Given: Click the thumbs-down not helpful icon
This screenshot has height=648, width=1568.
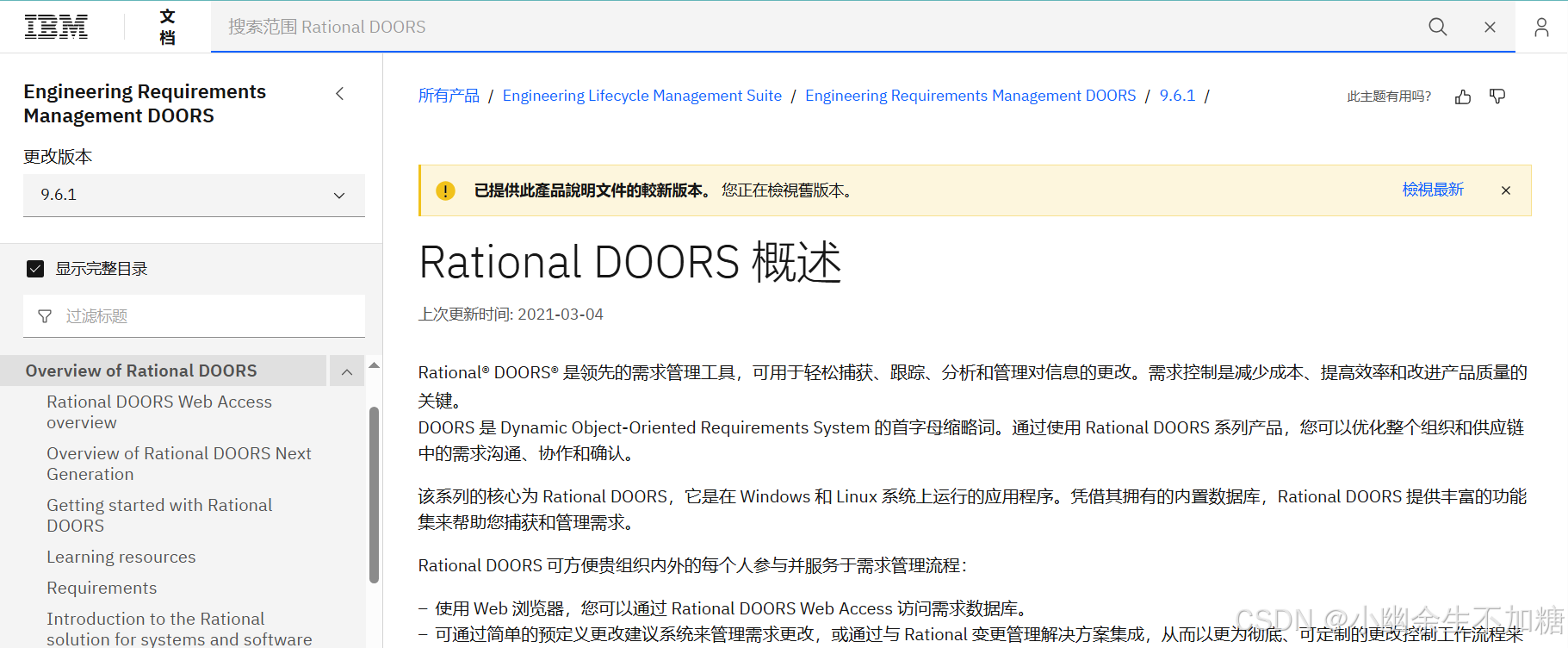Looking at the screenshot, I should click(1497, 97).
